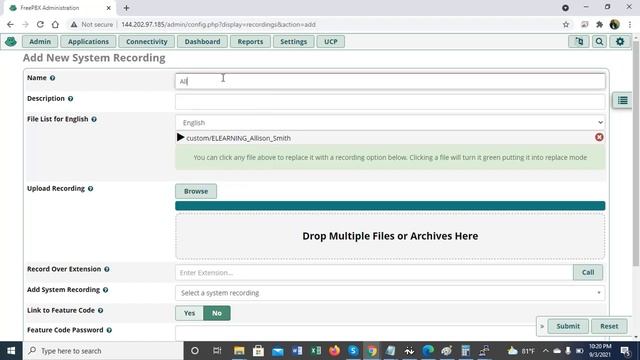This screenshot has width=640, height=360.
Task: Go to the browser home page
Action: [x=55, y=24]
